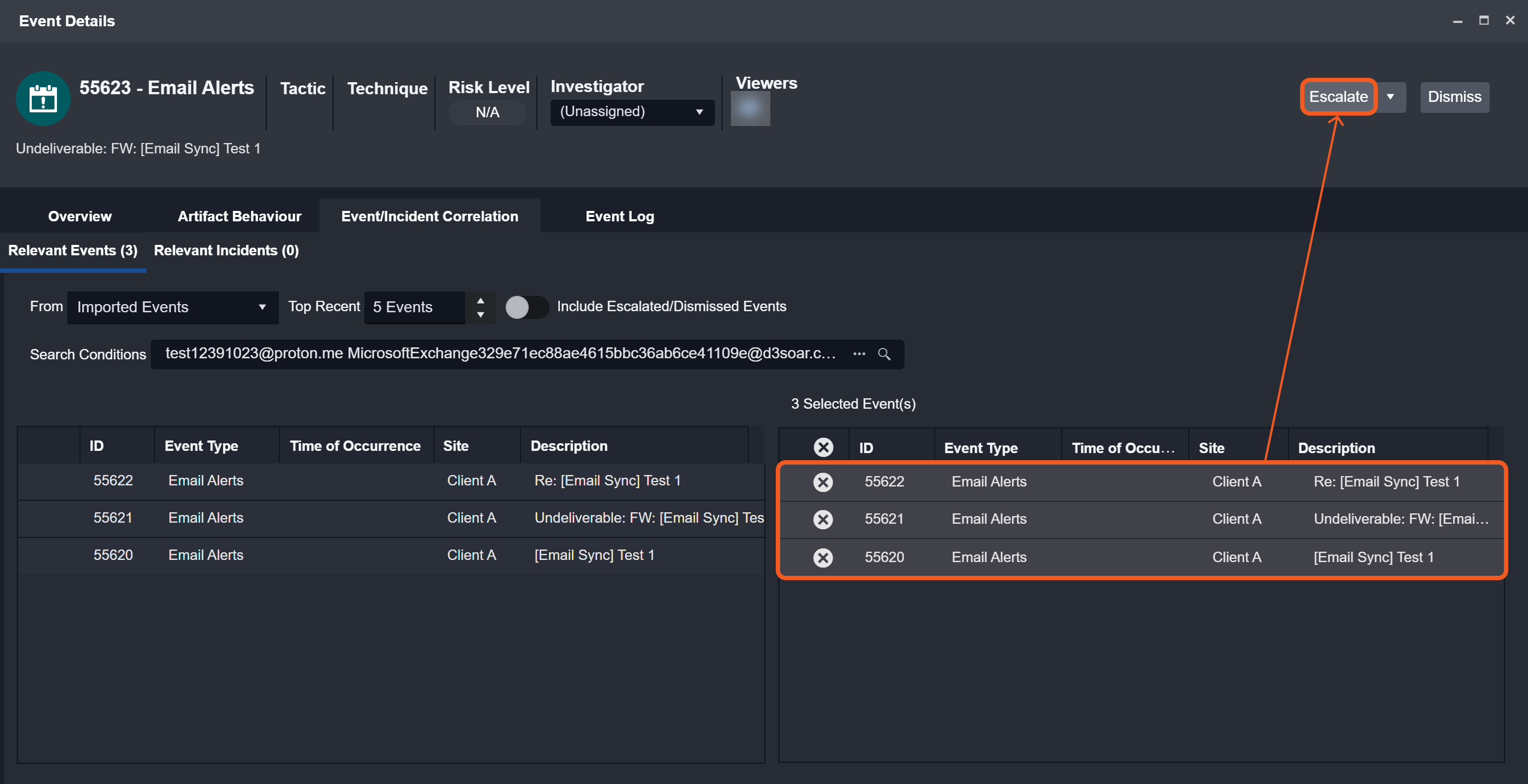Click the Email Alerts calendar event icon

tap(43, 99)
